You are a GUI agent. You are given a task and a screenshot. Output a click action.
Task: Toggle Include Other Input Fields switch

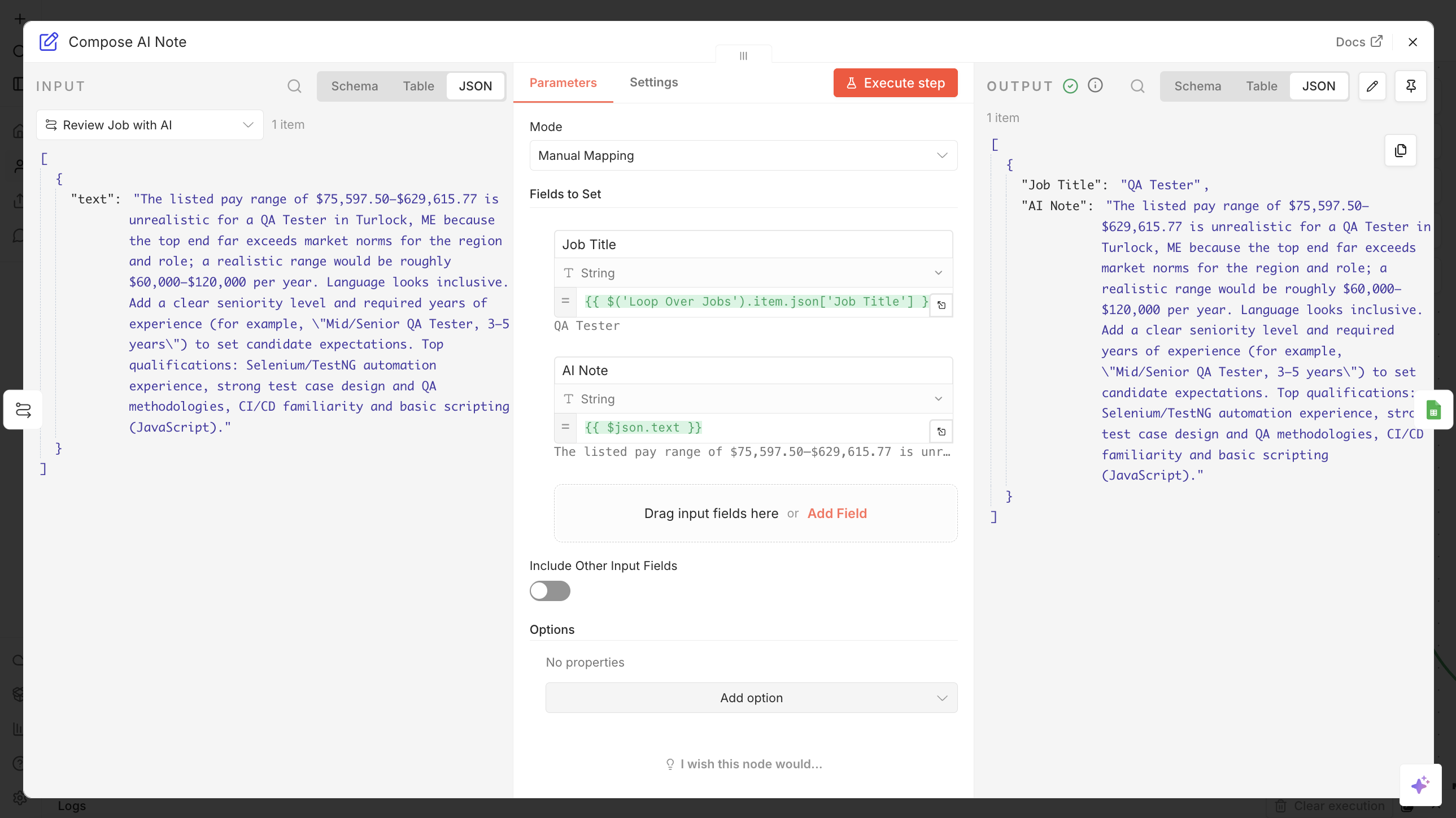550,591
